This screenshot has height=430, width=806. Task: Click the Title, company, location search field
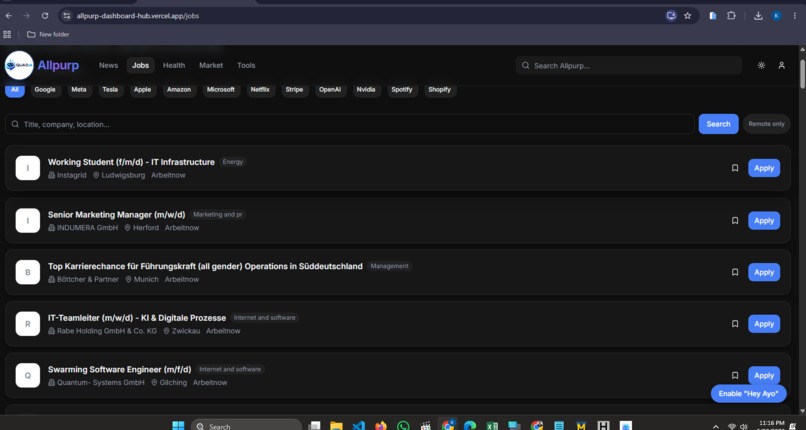[350, 124]
